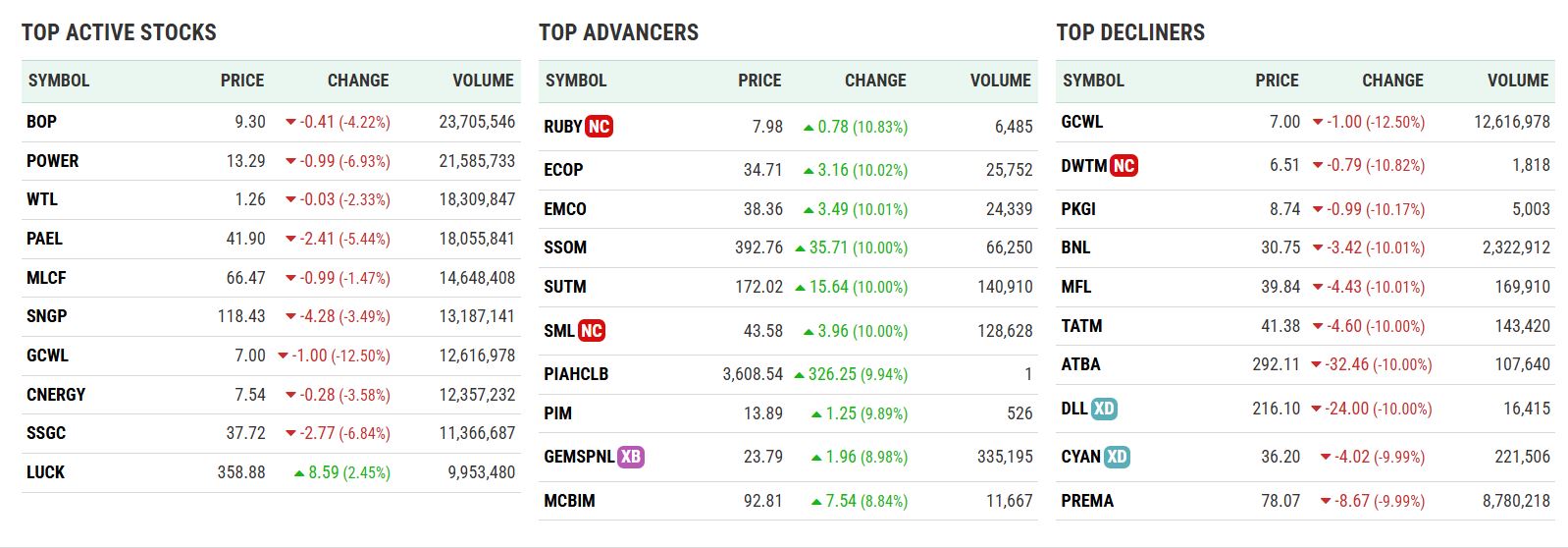Click the NC badge beside SML

click(591, 331)
